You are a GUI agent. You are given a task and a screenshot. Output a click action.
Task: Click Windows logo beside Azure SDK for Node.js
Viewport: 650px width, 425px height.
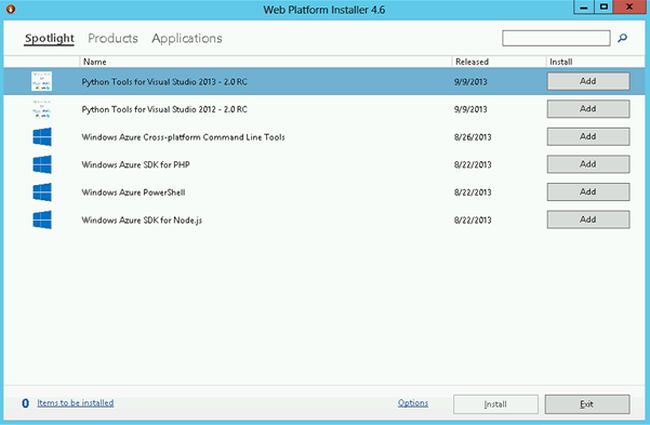[x=42, y=220]
